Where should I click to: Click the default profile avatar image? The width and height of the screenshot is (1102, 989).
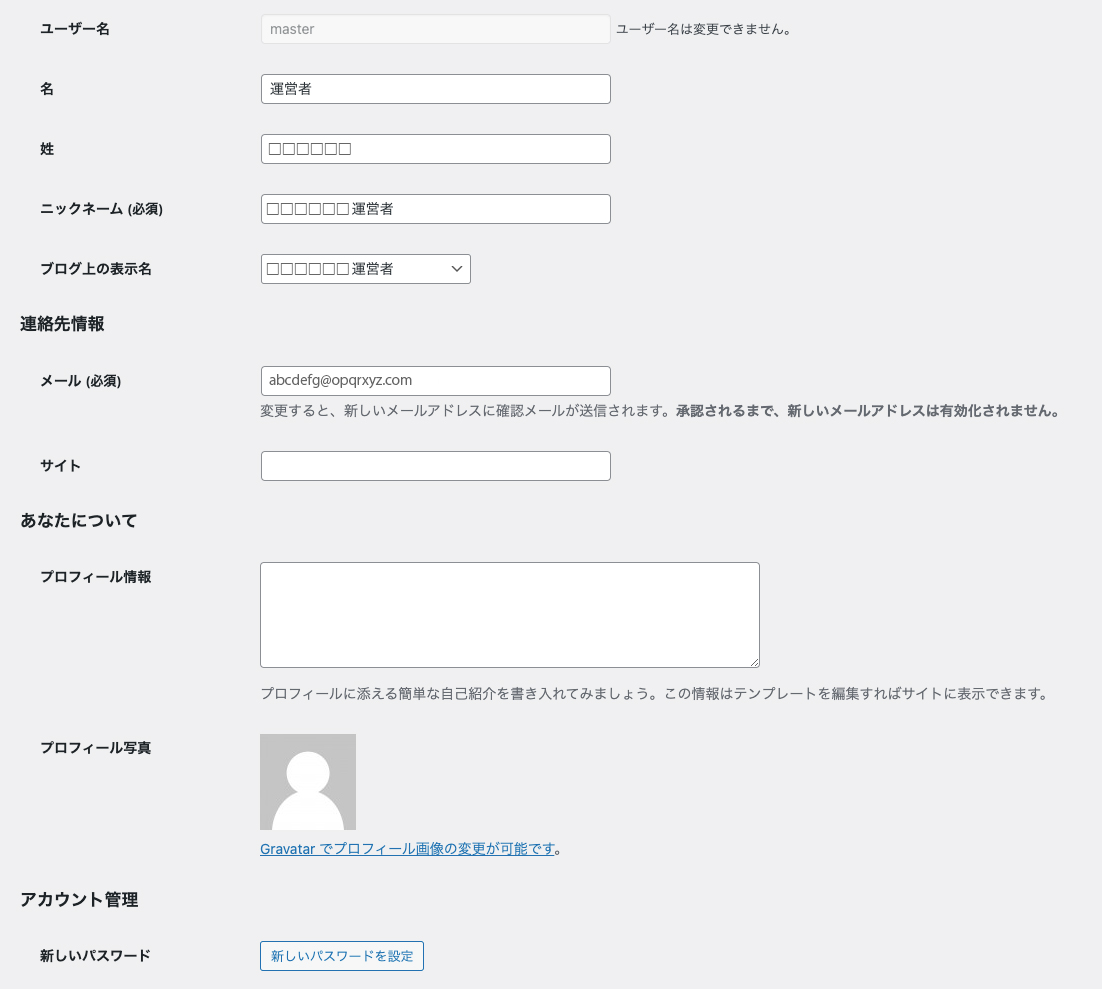coord(308,782)
